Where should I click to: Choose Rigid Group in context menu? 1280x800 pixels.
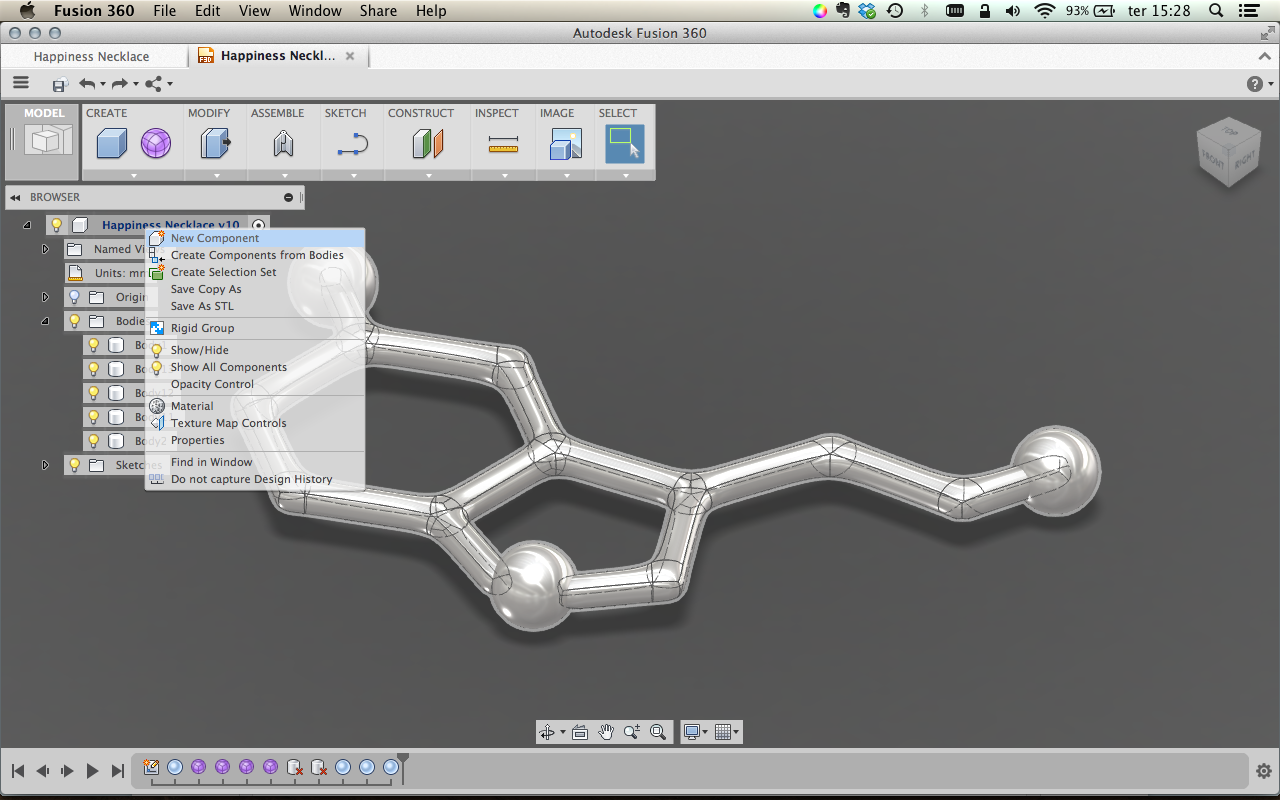pyautogui.click(x=255, y=328)
